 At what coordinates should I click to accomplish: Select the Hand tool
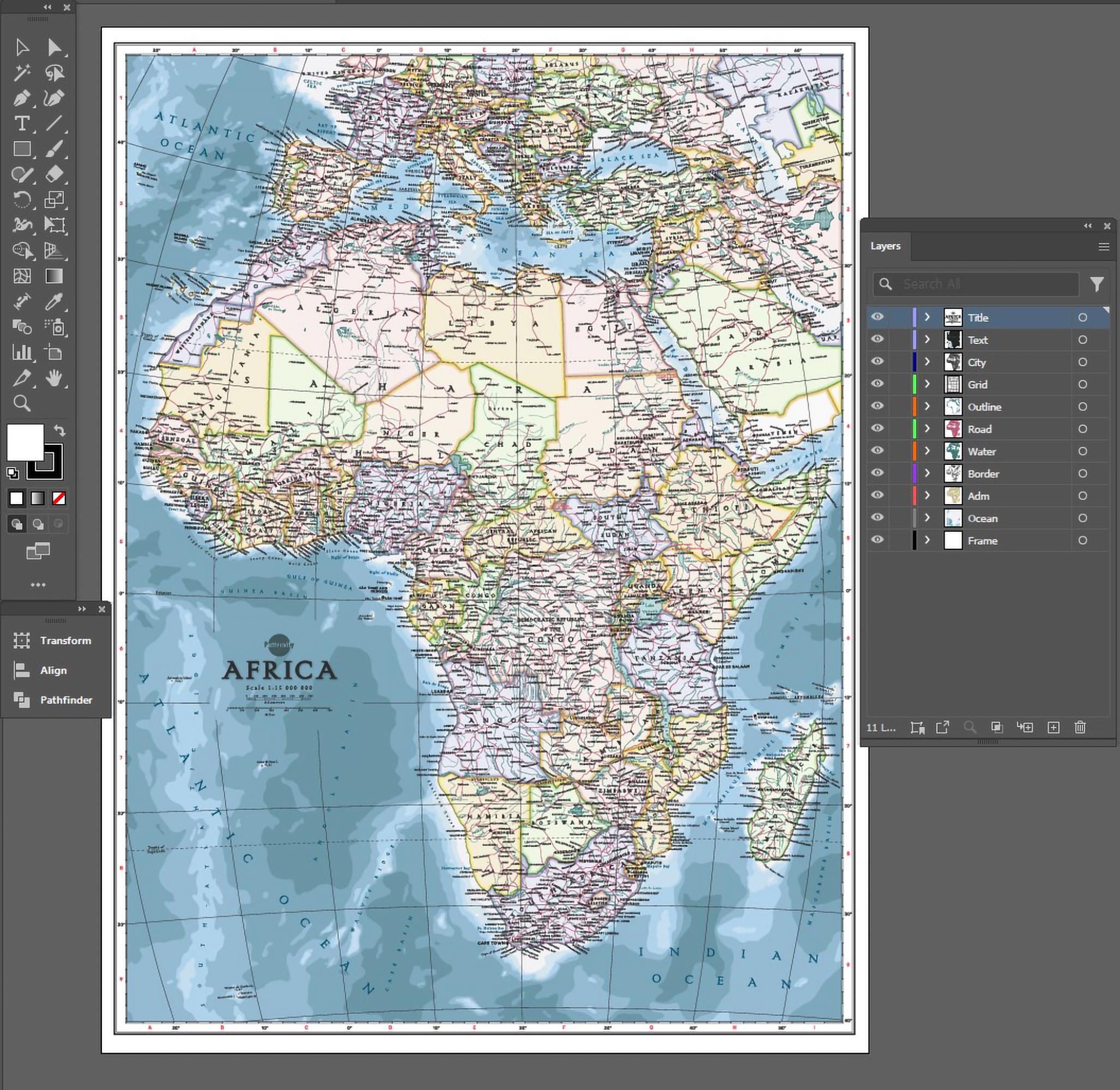[x=55, y=378]
